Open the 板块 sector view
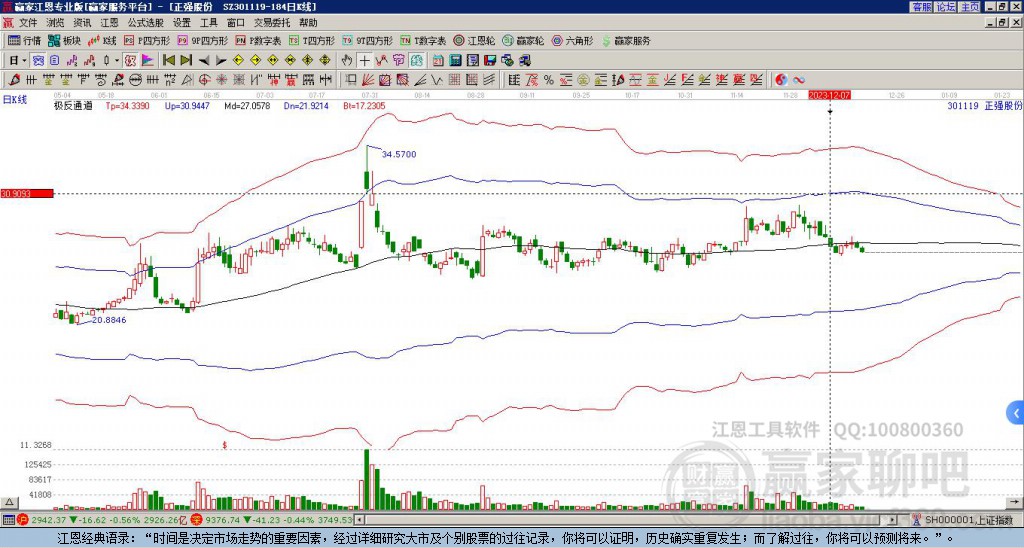Screen dimensions: 1024x548 pyautogui.click(x=64, y=40)
